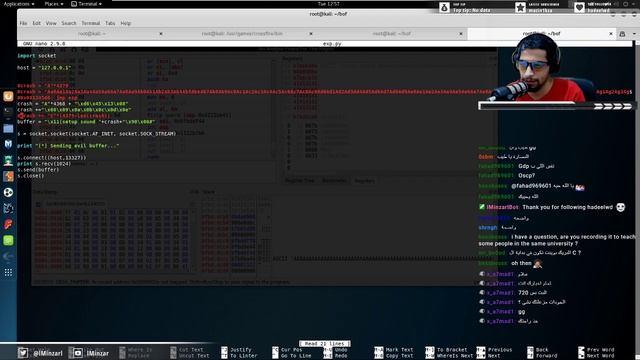
Task: Expand the tab list dropdown arrow
Action: coord(634,34)
